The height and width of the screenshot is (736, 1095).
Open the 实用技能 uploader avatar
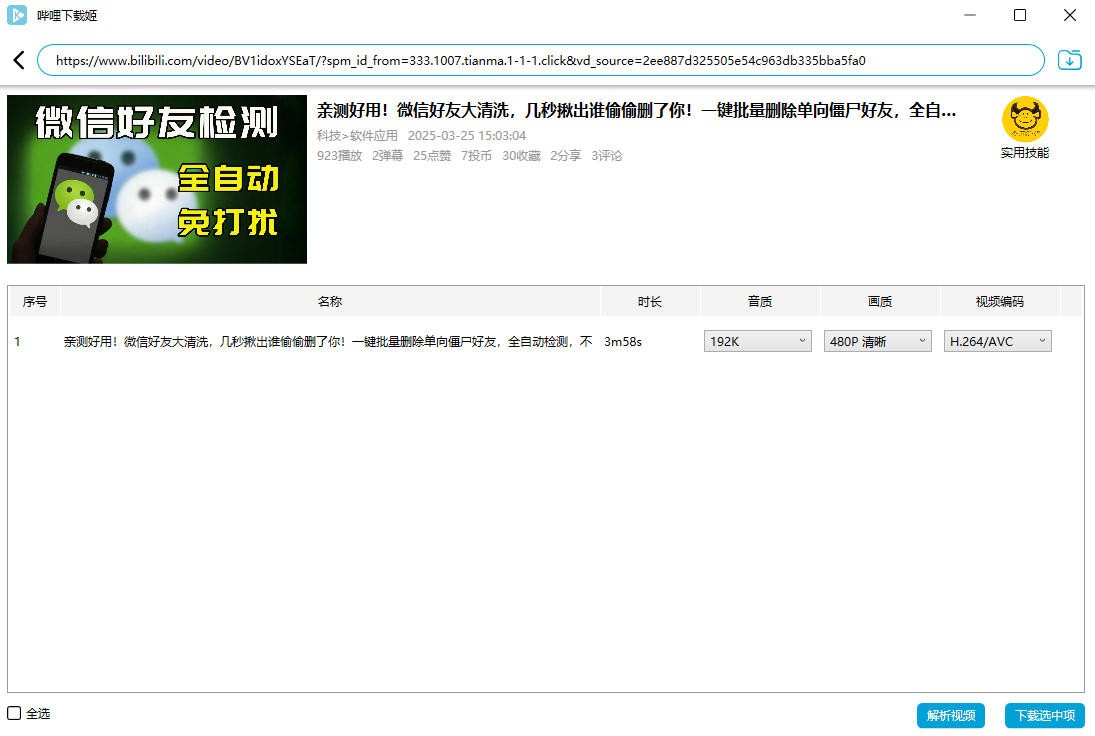(1024, 119)
